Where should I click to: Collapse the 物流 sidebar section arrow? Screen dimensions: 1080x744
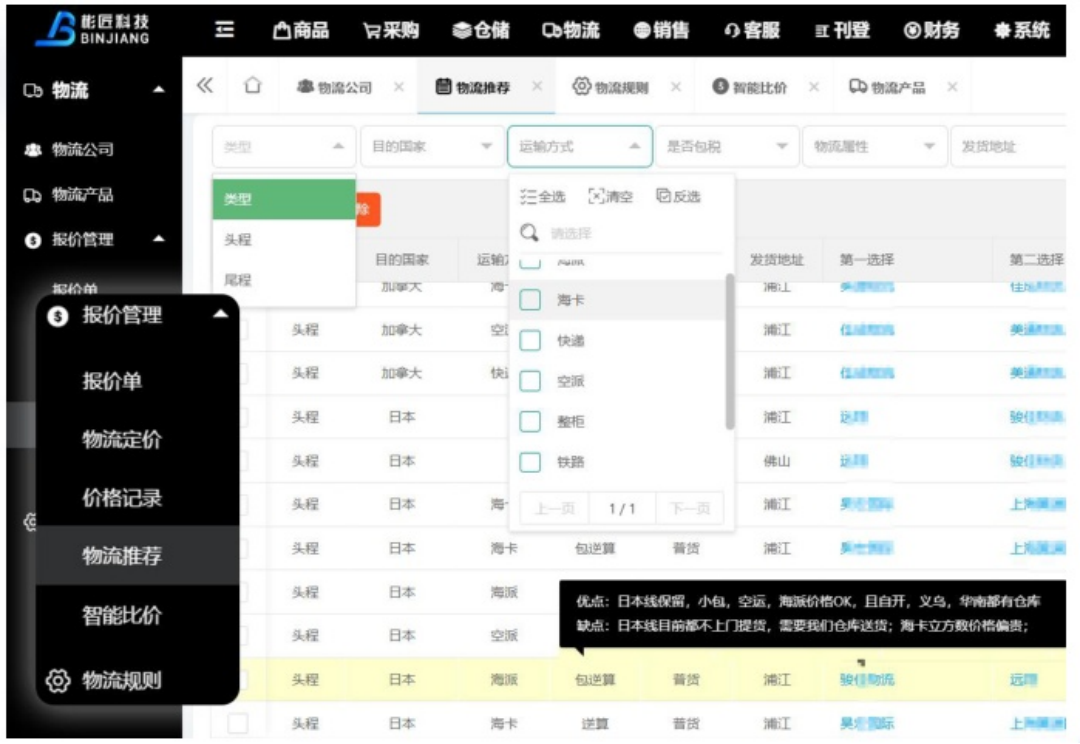click(x=159, y=90)
